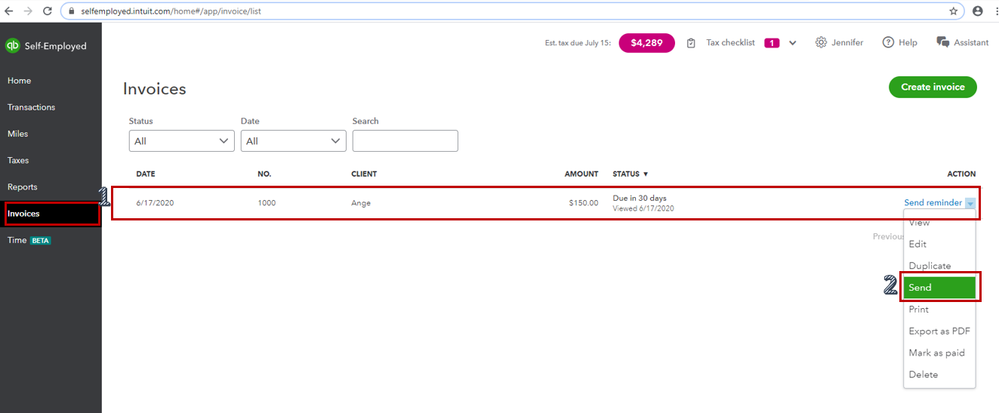This screenshot has height=413, width=999.
Task: Select Mark as paid menu option
Action: [x=937, y=353]
